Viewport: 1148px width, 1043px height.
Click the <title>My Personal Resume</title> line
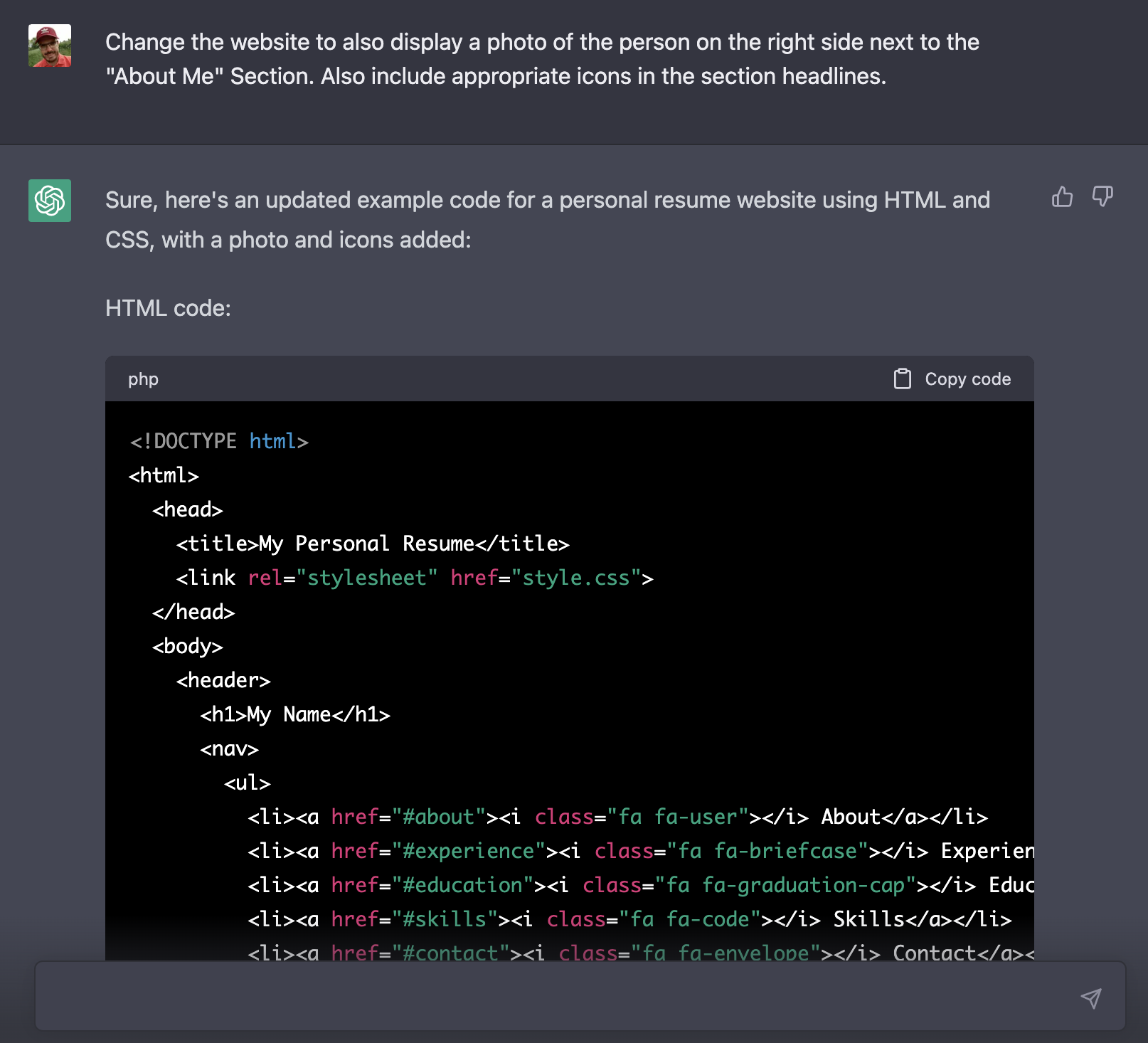[x=373, y=544]
